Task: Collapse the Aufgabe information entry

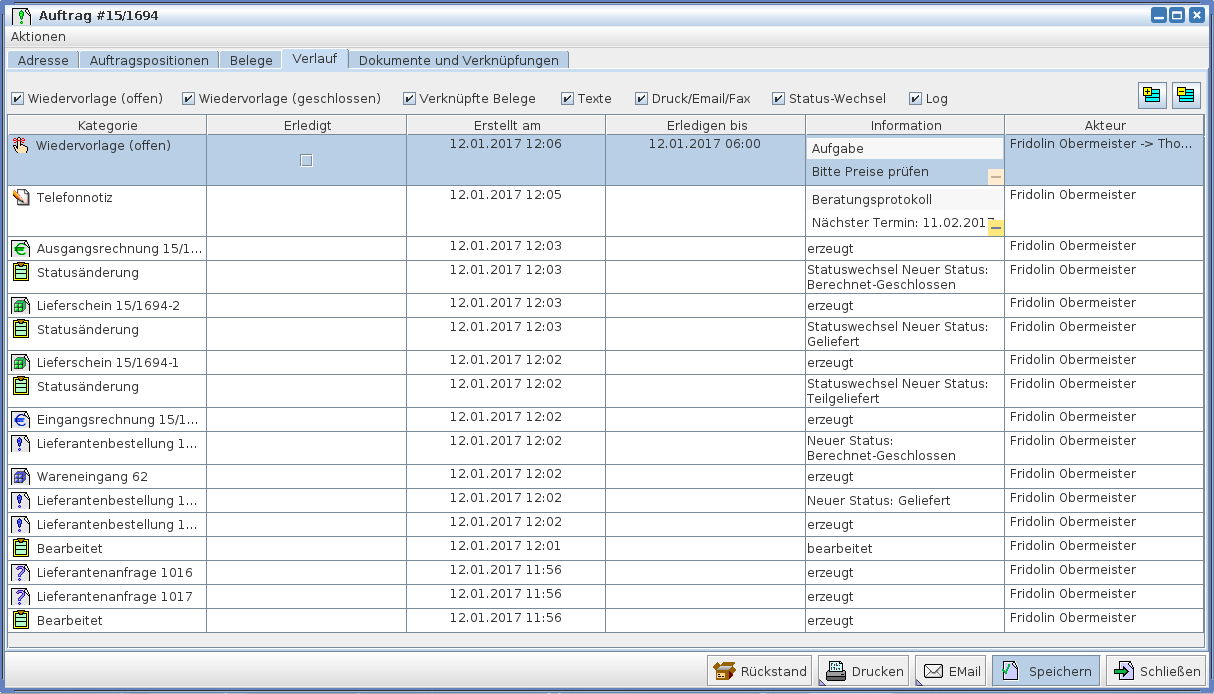Action: [995, 177]
